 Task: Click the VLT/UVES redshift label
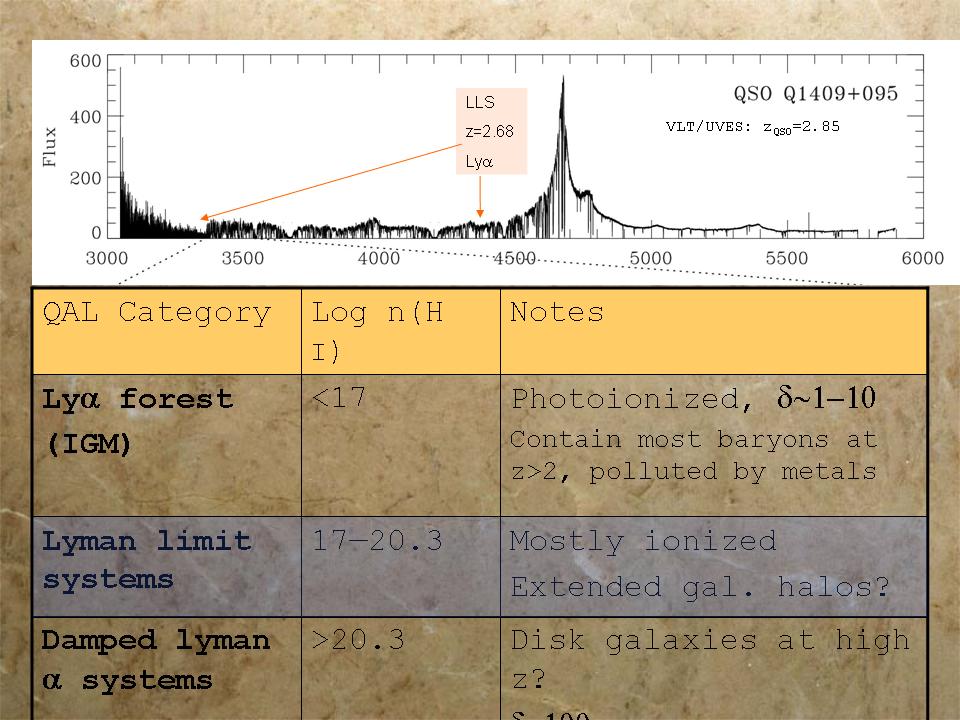[752, 127]
